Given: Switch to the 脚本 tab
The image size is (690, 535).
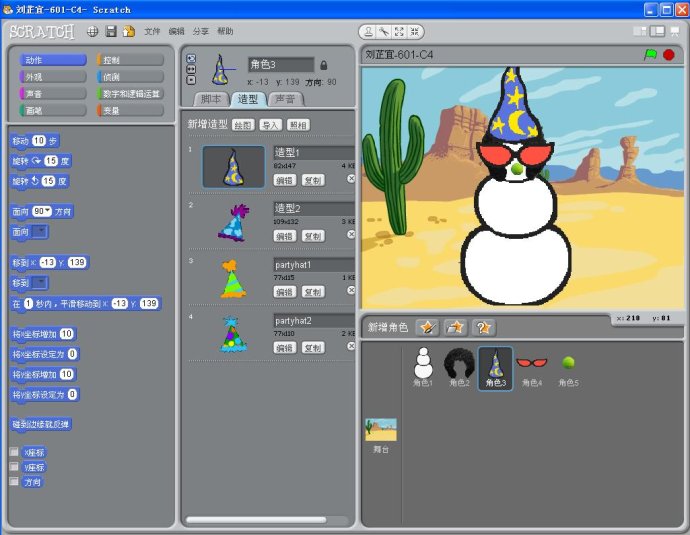Looking at the screenshot, I should click(x=211, y=99).
